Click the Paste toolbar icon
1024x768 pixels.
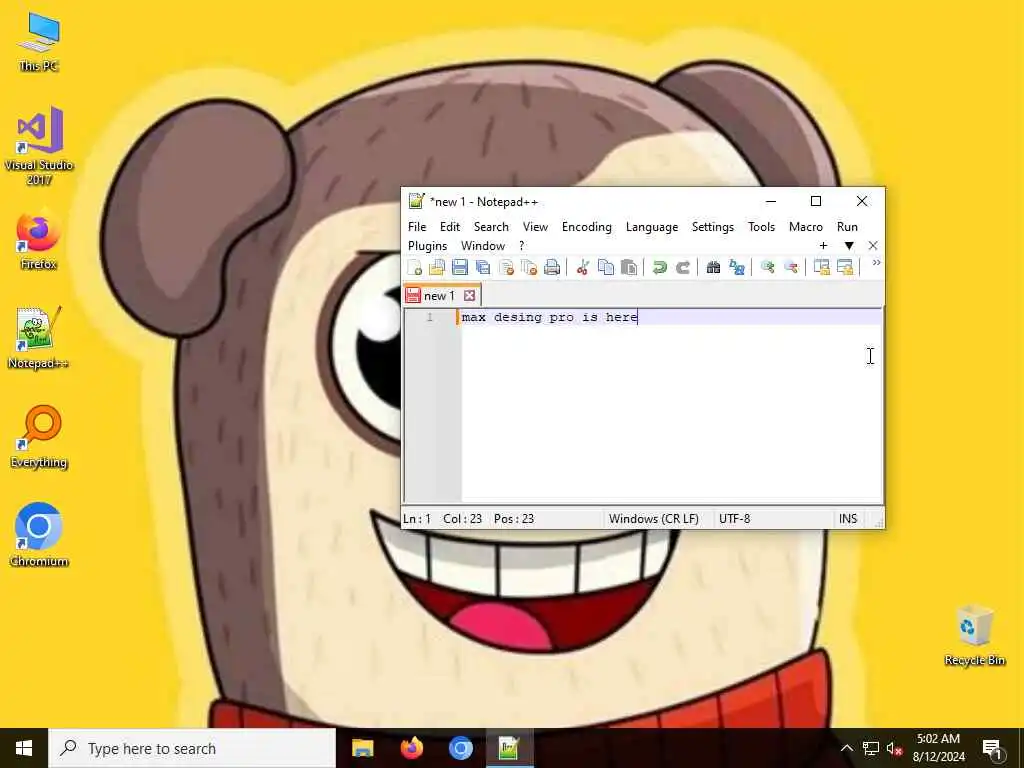coord(629,267)
